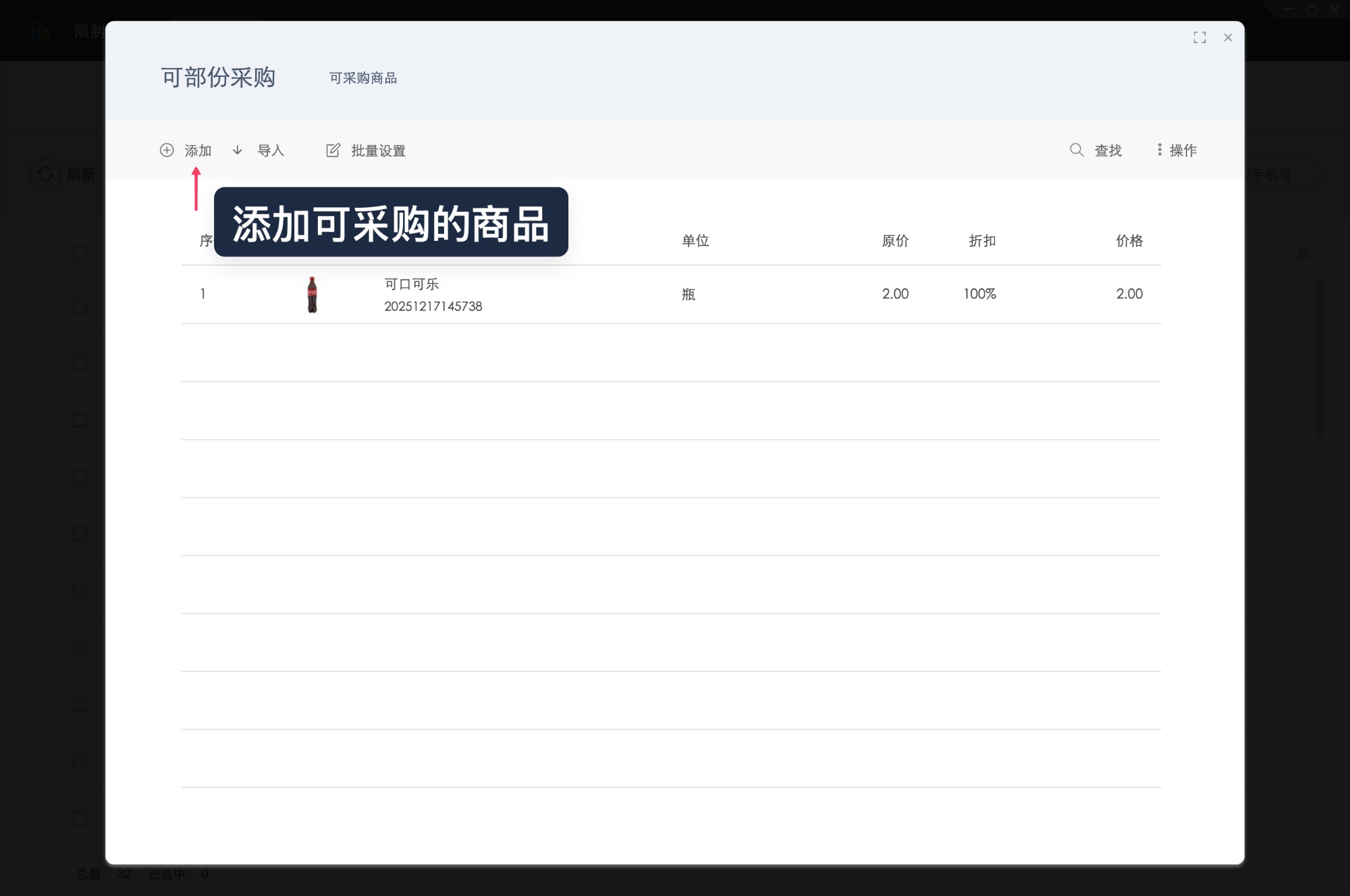Click the app grid icon in top-left corner

pos(40,30)
